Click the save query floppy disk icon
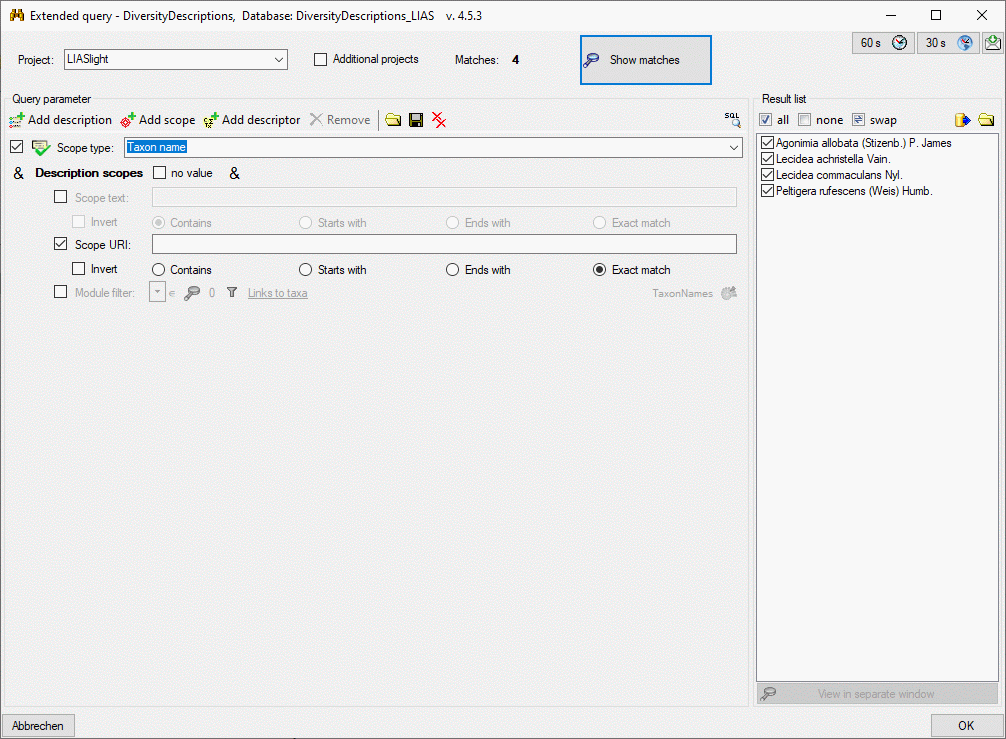1006x739 pixels. tap(416, 120)
